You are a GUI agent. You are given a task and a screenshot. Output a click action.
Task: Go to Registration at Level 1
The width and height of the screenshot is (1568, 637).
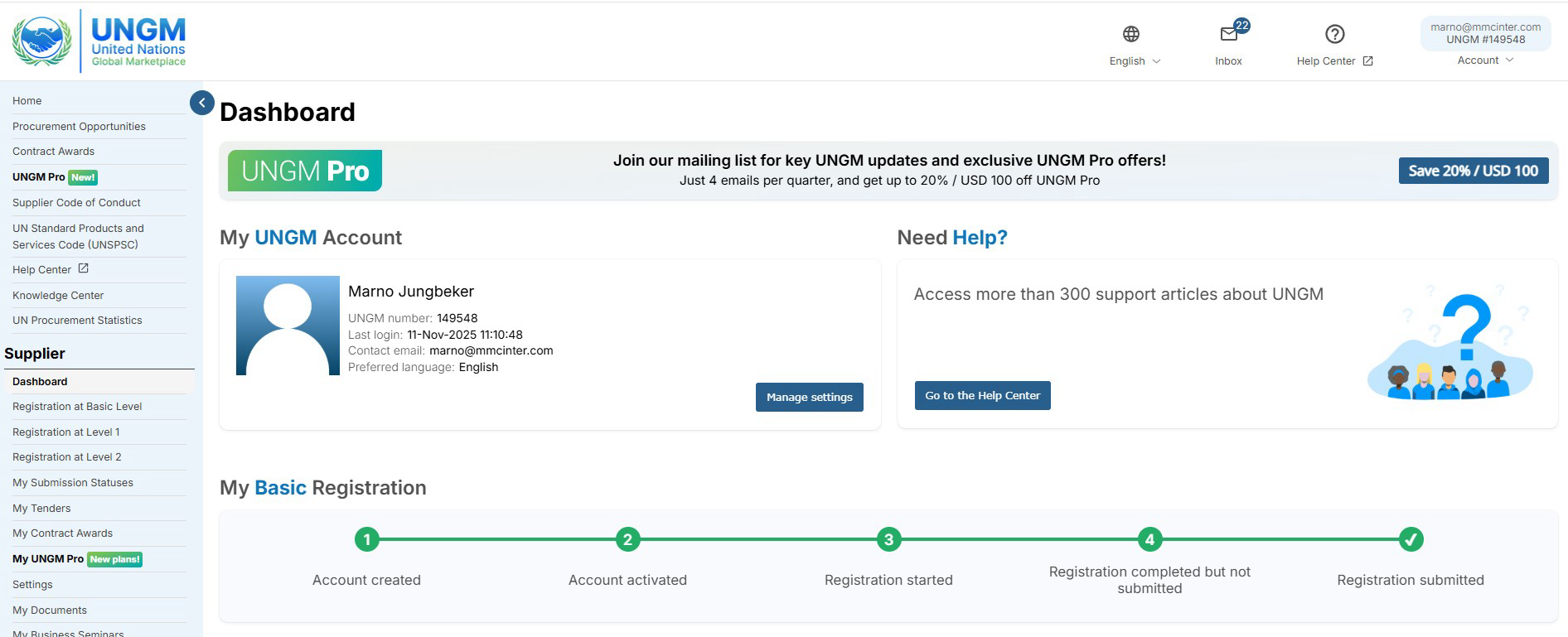(x=66, y=432)
